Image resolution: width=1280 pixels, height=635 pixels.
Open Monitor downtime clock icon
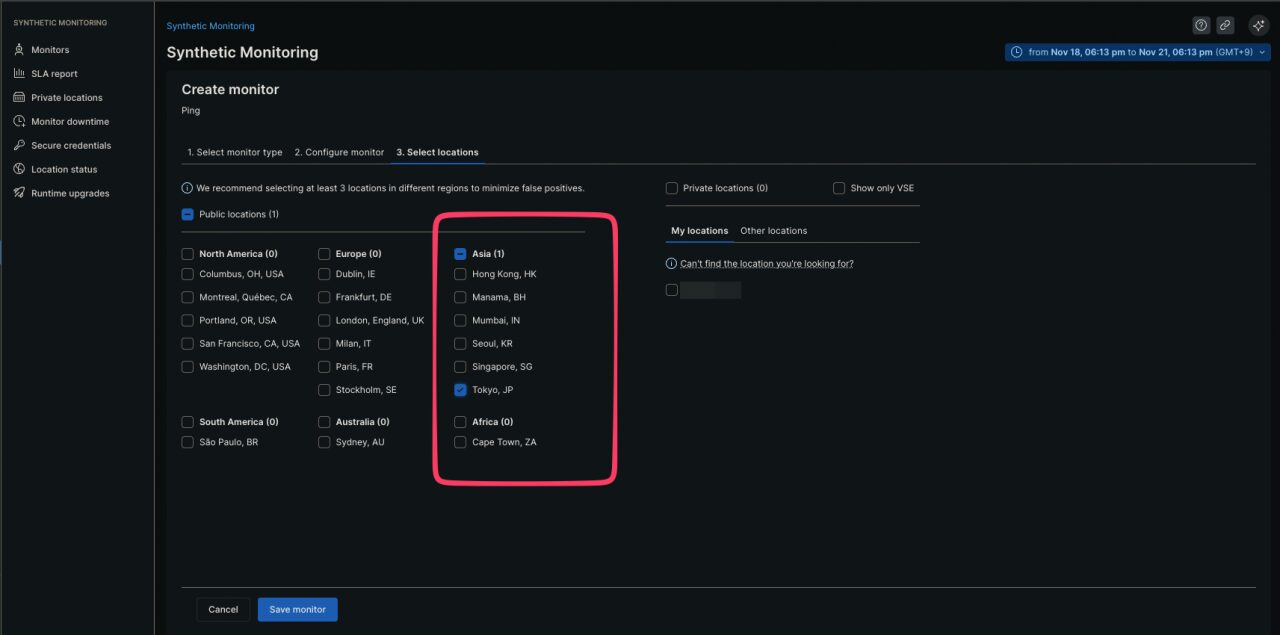19,122
